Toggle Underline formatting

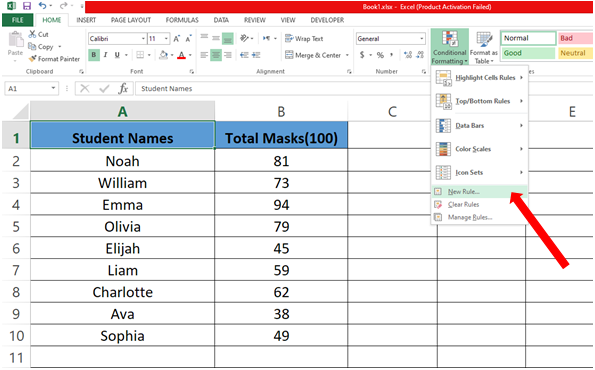click(x=117, y=55)
